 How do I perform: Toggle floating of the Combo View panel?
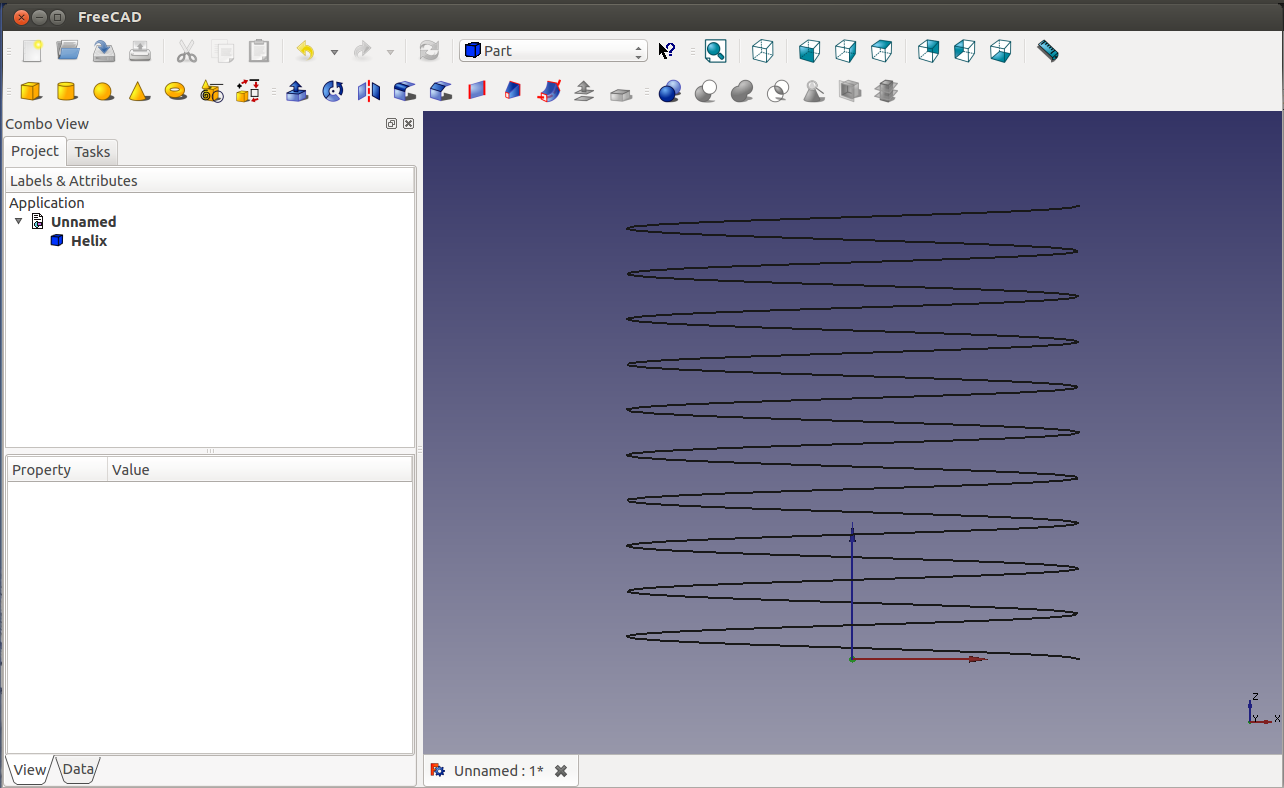click(392, 124)
